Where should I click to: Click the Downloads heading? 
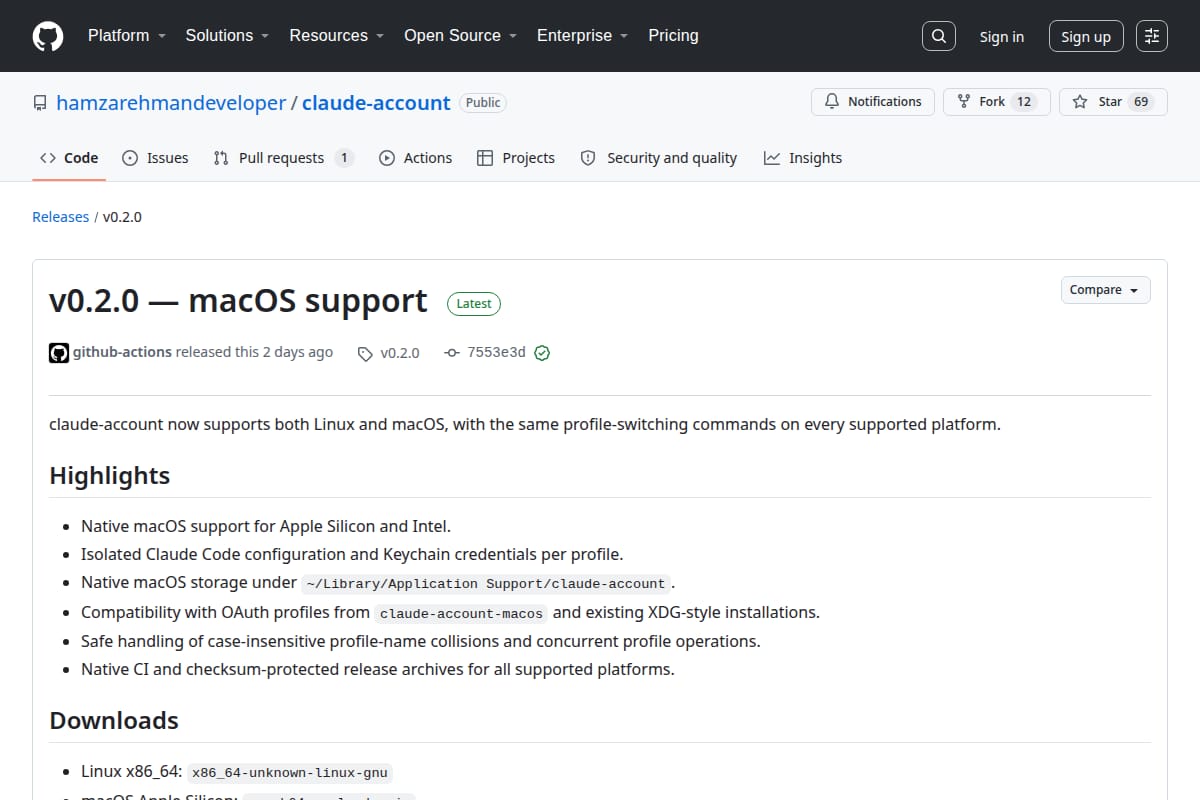click(x=114, y=721)
